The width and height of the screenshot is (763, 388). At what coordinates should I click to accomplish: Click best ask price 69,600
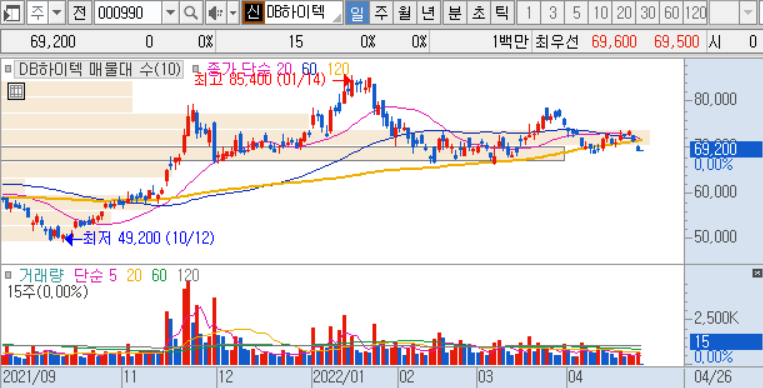click(614, 42)
